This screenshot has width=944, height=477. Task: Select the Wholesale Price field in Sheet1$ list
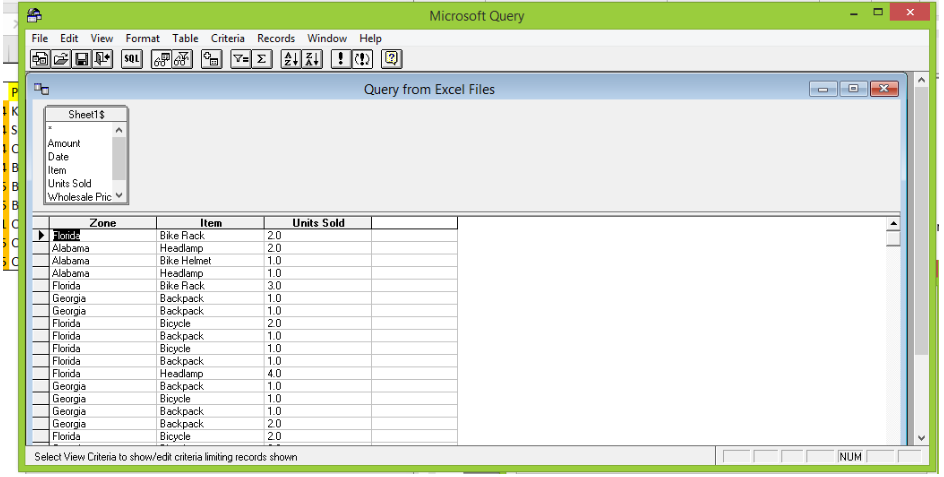(x=79, y=197)
